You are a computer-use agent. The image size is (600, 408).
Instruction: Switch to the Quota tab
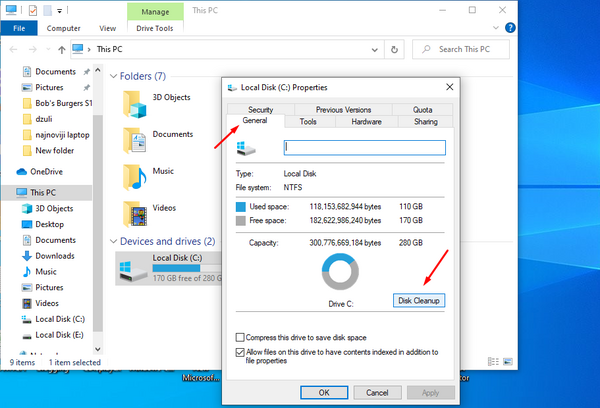(x=422, y=109)
